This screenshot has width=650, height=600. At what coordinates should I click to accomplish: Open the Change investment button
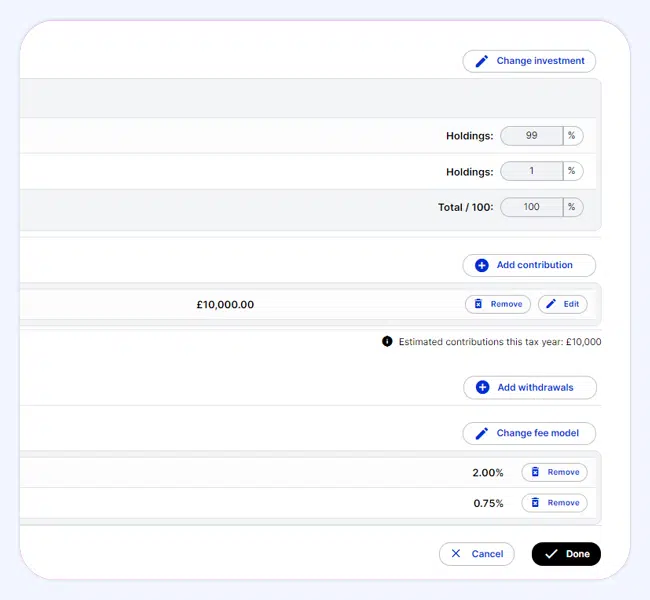pyautogui.click(x=529, y=61)
